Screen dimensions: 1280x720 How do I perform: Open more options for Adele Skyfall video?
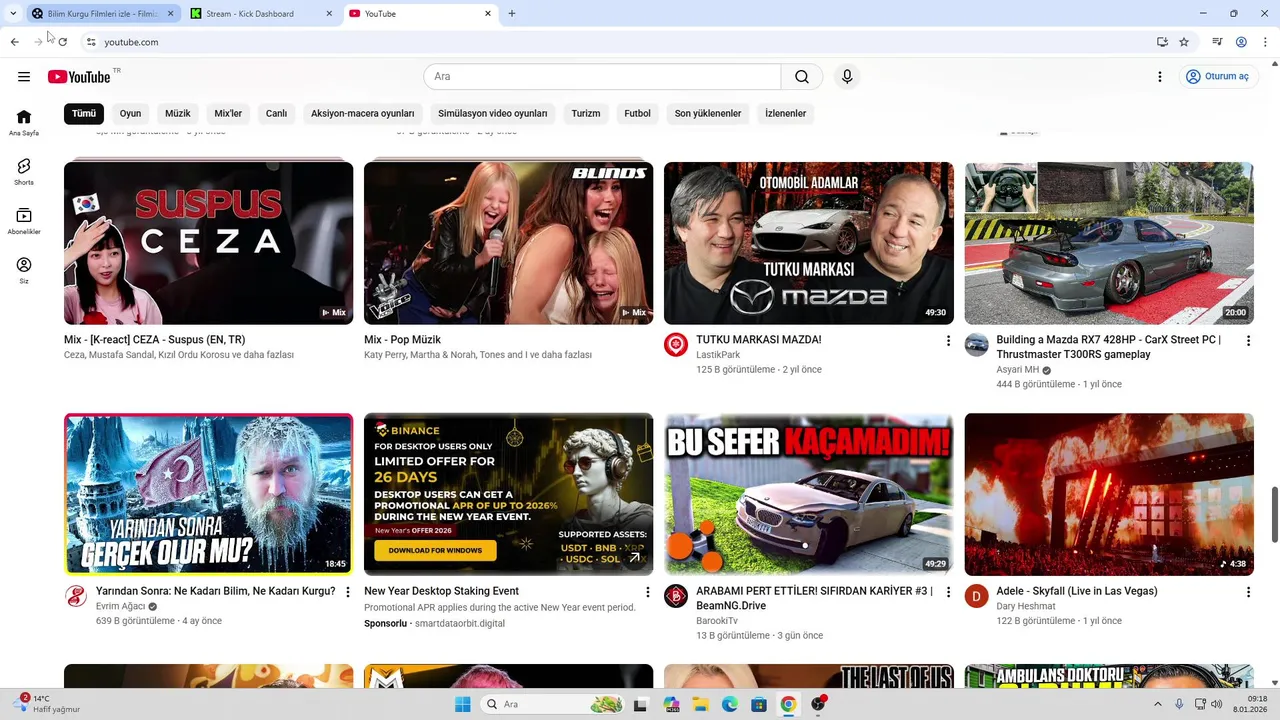pyautogui.click(x=1248, y=592)
